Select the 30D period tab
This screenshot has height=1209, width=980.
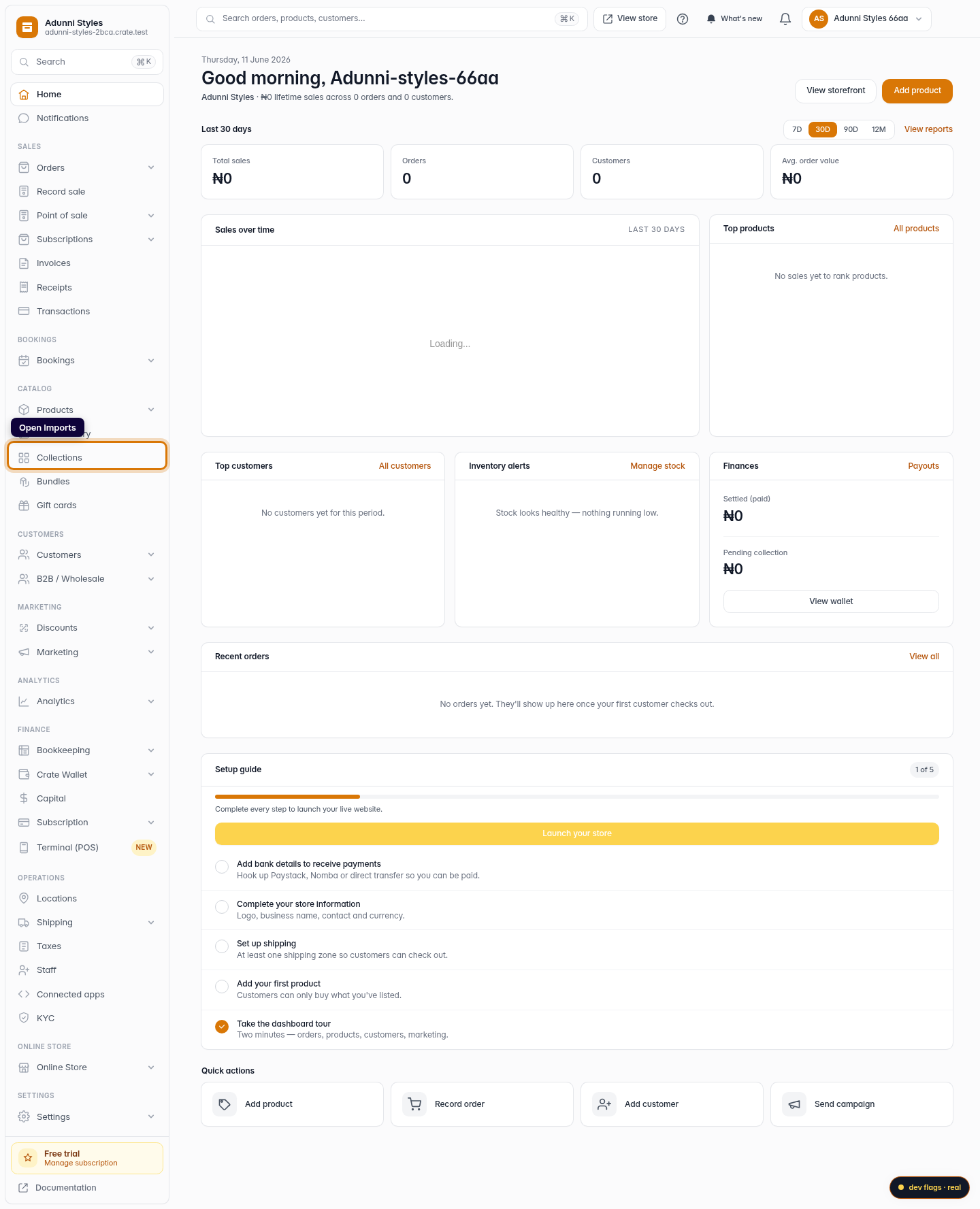pyautogui.click(x=823, y=129)
